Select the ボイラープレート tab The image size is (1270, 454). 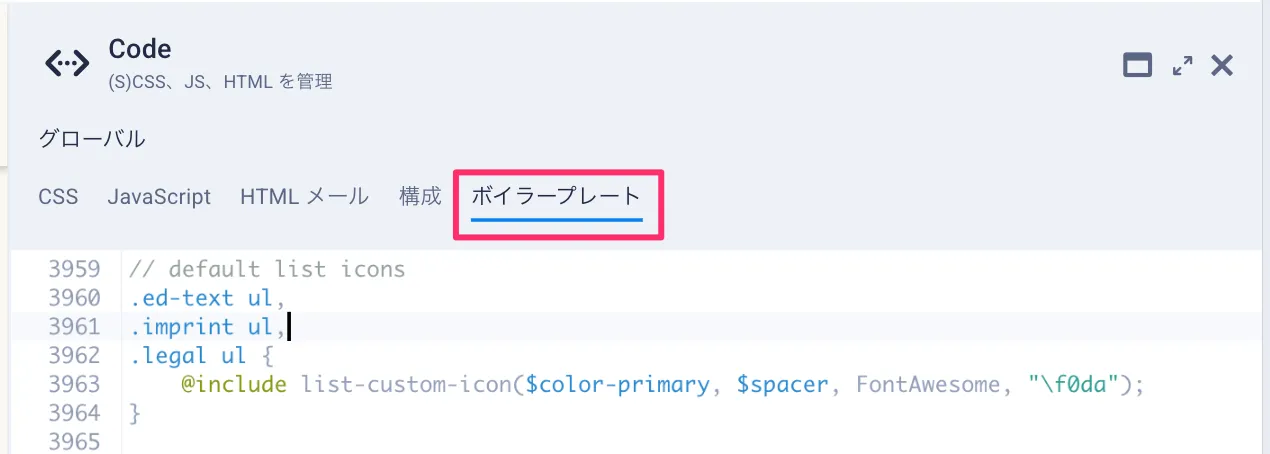[x=555, y=196]
